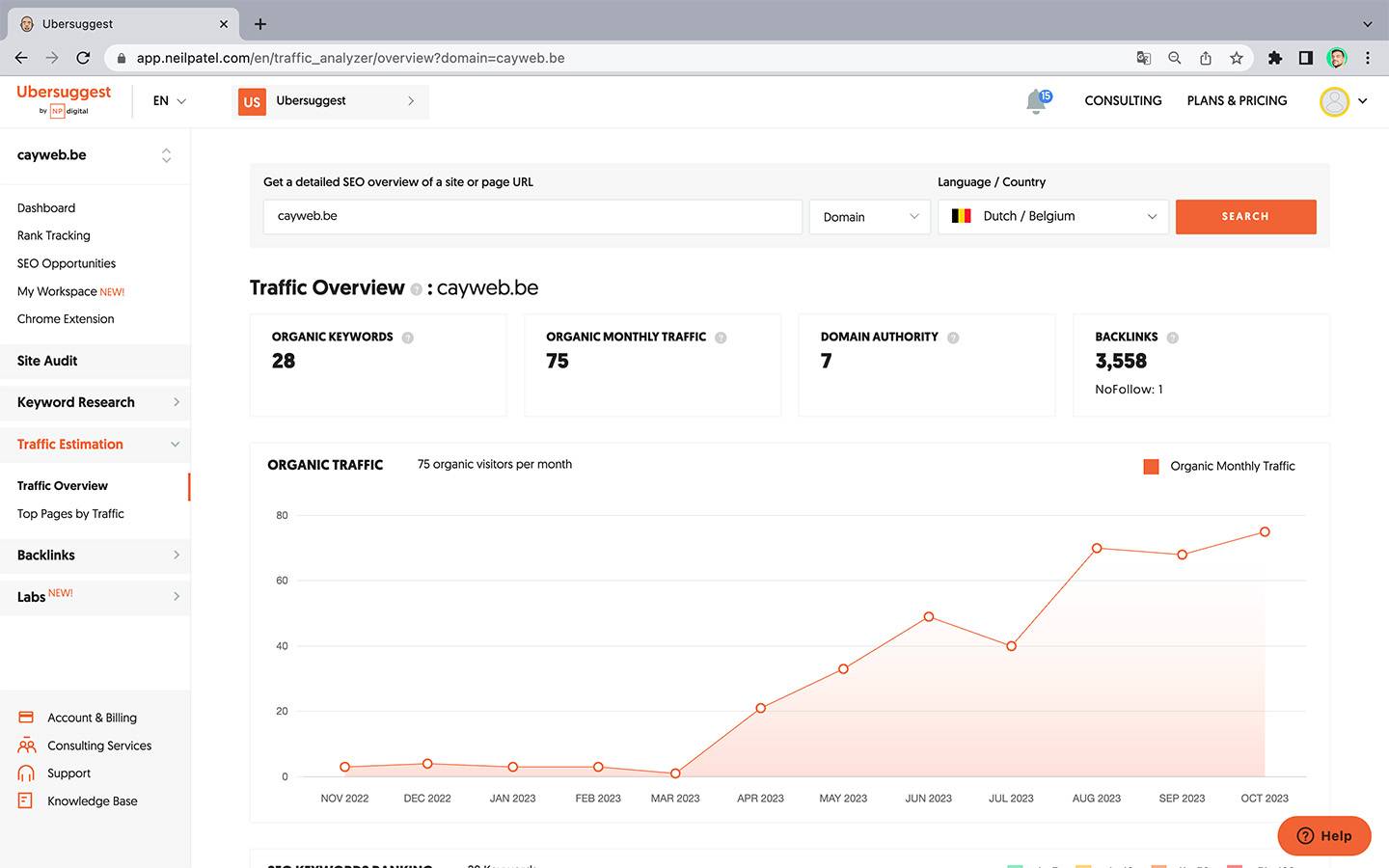This screenshot has width=1389, height=868.
Task: Bookmark this page with the star icon
Action: [1237, 58]
